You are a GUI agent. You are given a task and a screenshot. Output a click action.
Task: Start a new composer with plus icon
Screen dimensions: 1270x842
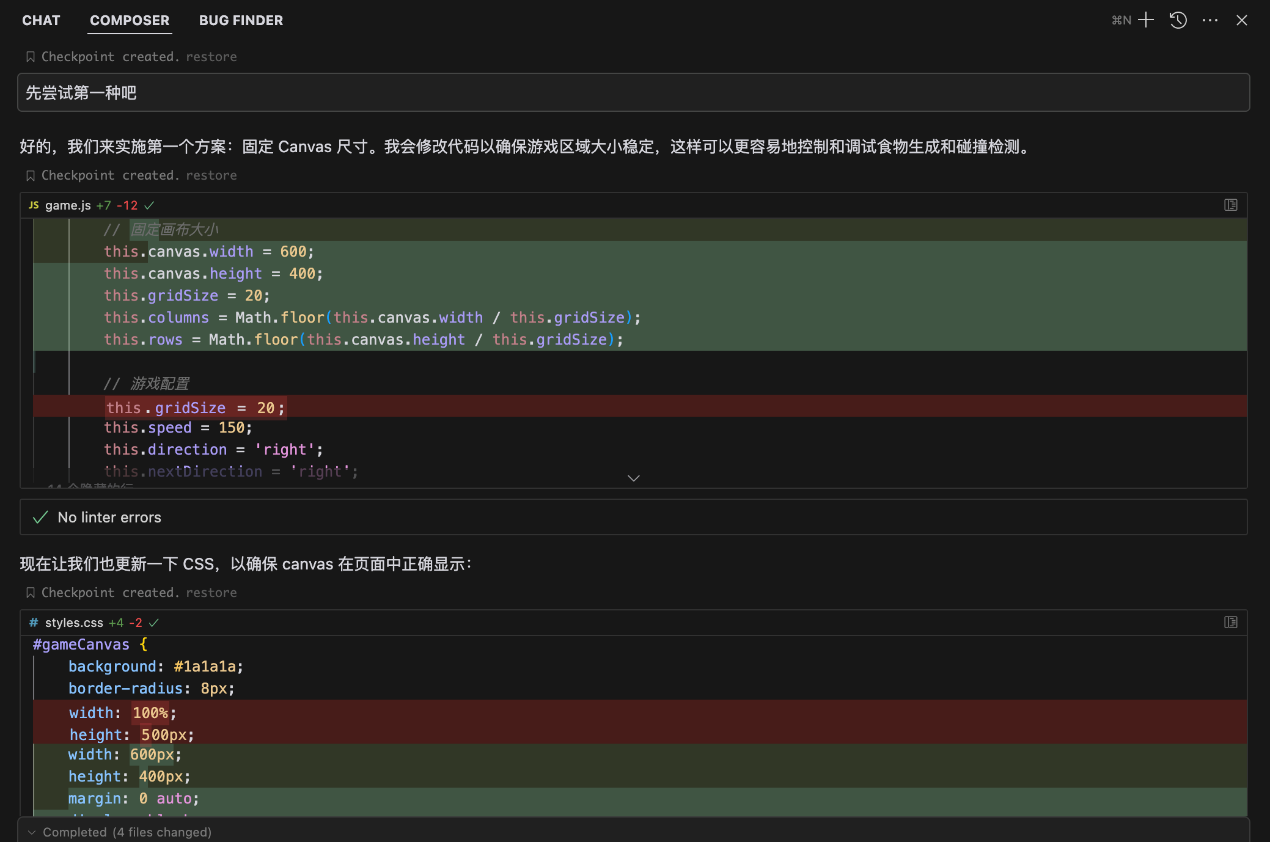[x=1146, y=20]
